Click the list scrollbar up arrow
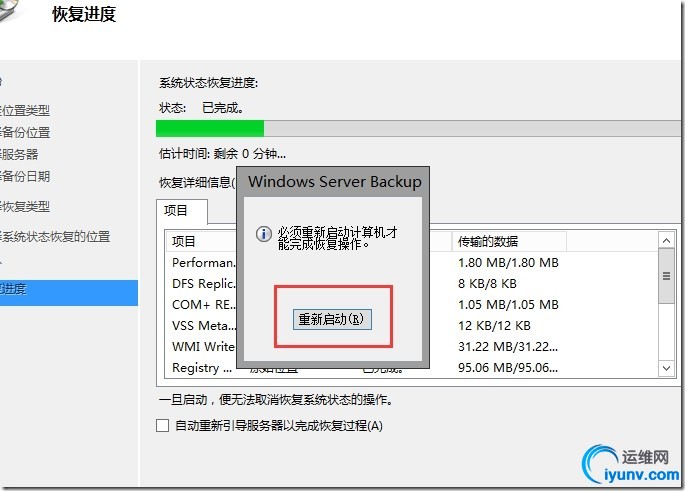The width and height of the screenshot is (685, 491). [667, 242]
